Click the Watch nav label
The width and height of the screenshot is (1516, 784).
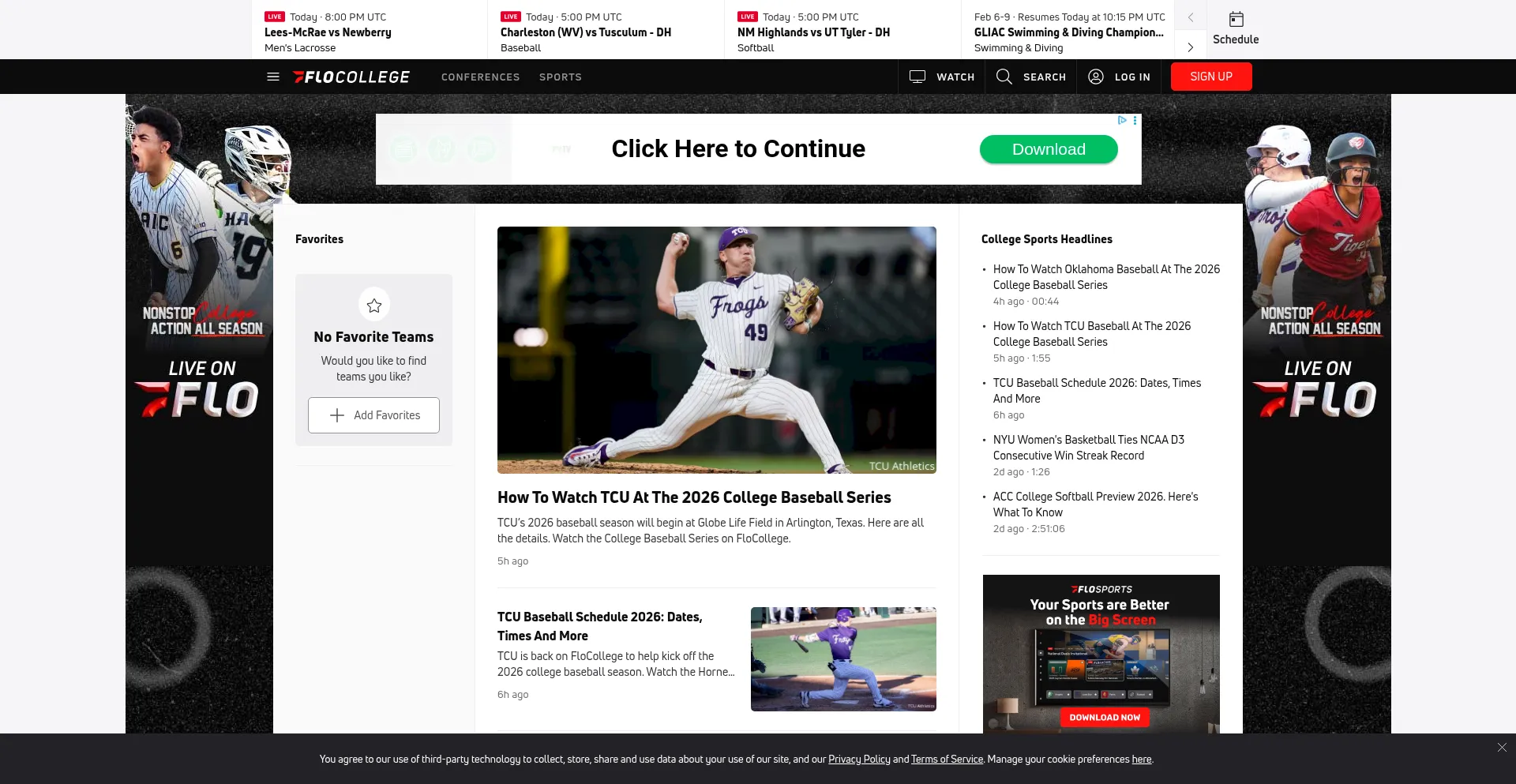(955, 77)
